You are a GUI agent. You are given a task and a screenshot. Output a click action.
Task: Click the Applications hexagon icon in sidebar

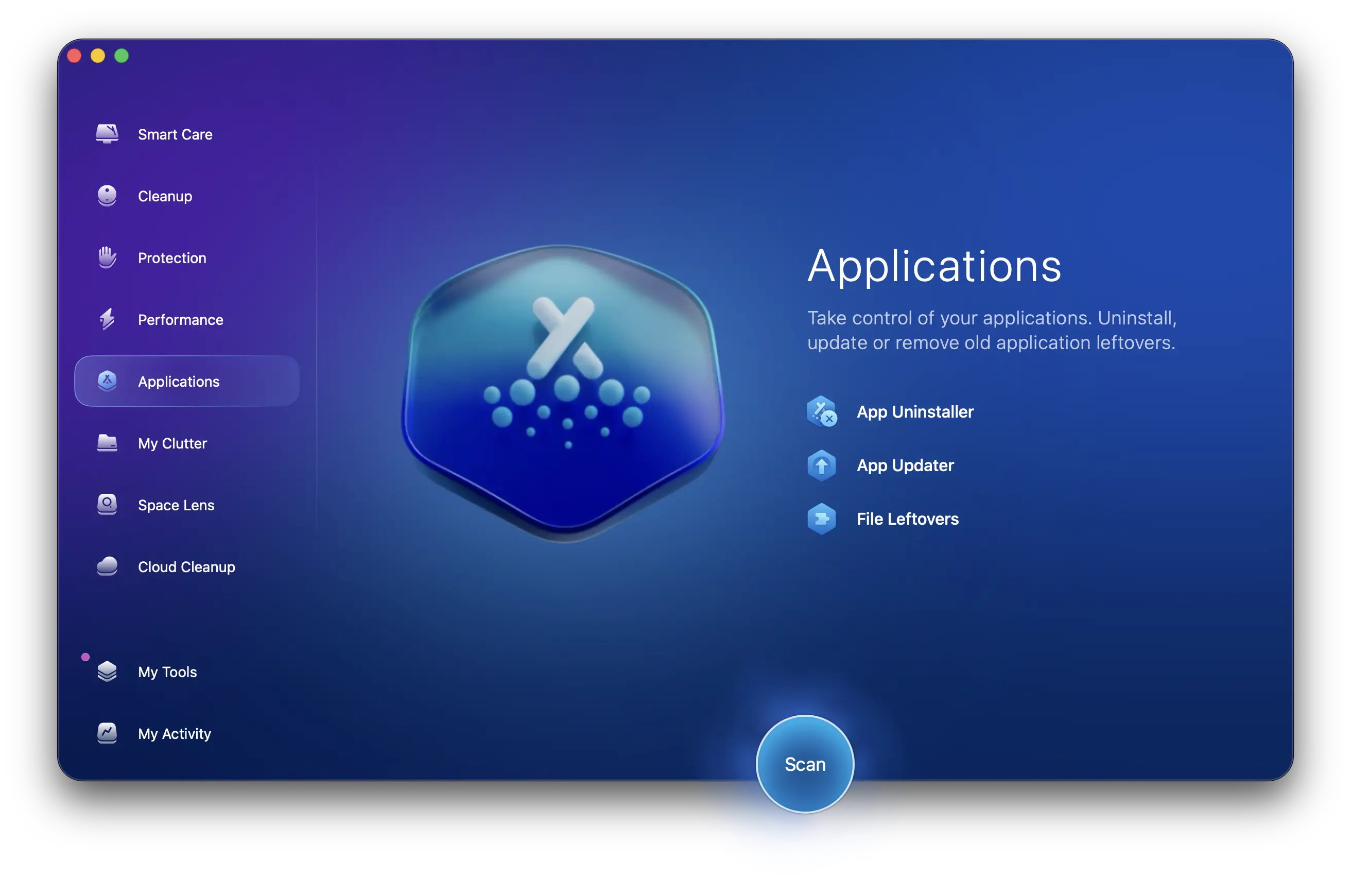pyautogui.click(x=107, y=381)
